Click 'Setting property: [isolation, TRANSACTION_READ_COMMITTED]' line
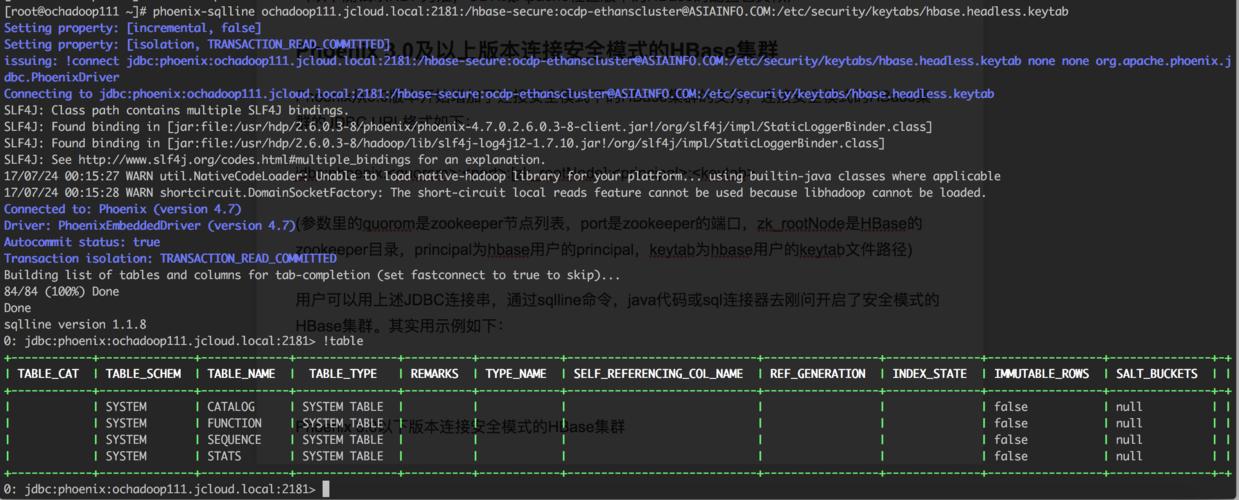 pyautogui.click(x=198, y=44)
